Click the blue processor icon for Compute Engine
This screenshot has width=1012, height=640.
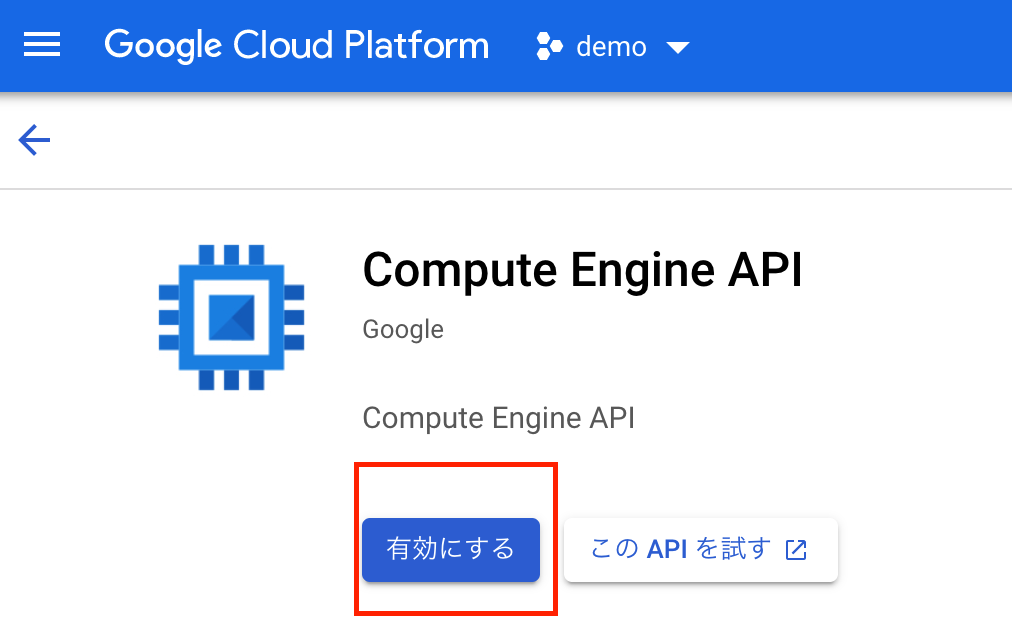coord(230,316)
